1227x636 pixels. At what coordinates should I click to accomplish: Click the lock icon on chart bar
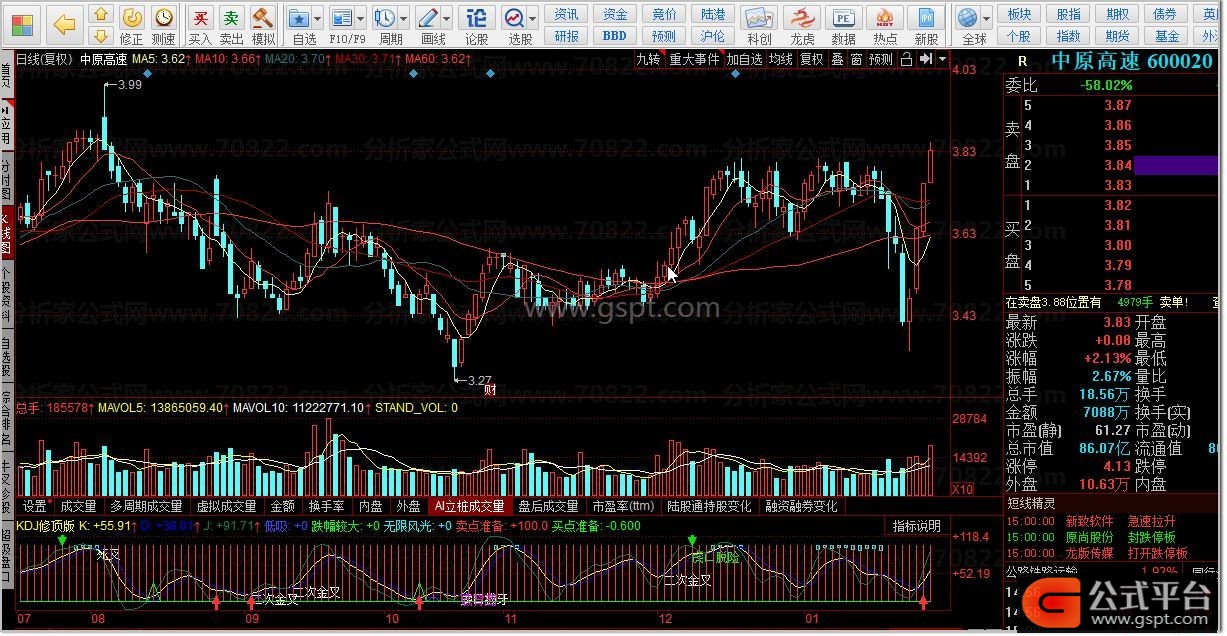click(x=905, y=59)
